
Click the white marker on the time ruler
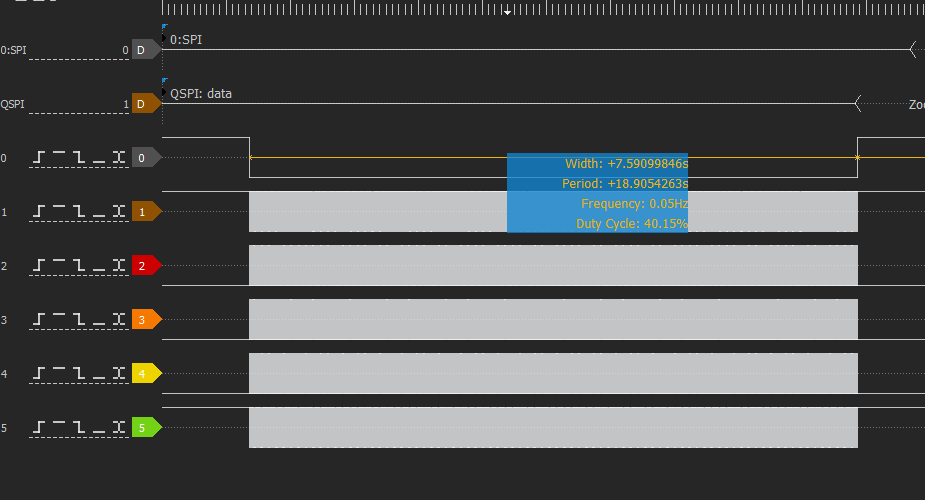(x=507, y=12)
